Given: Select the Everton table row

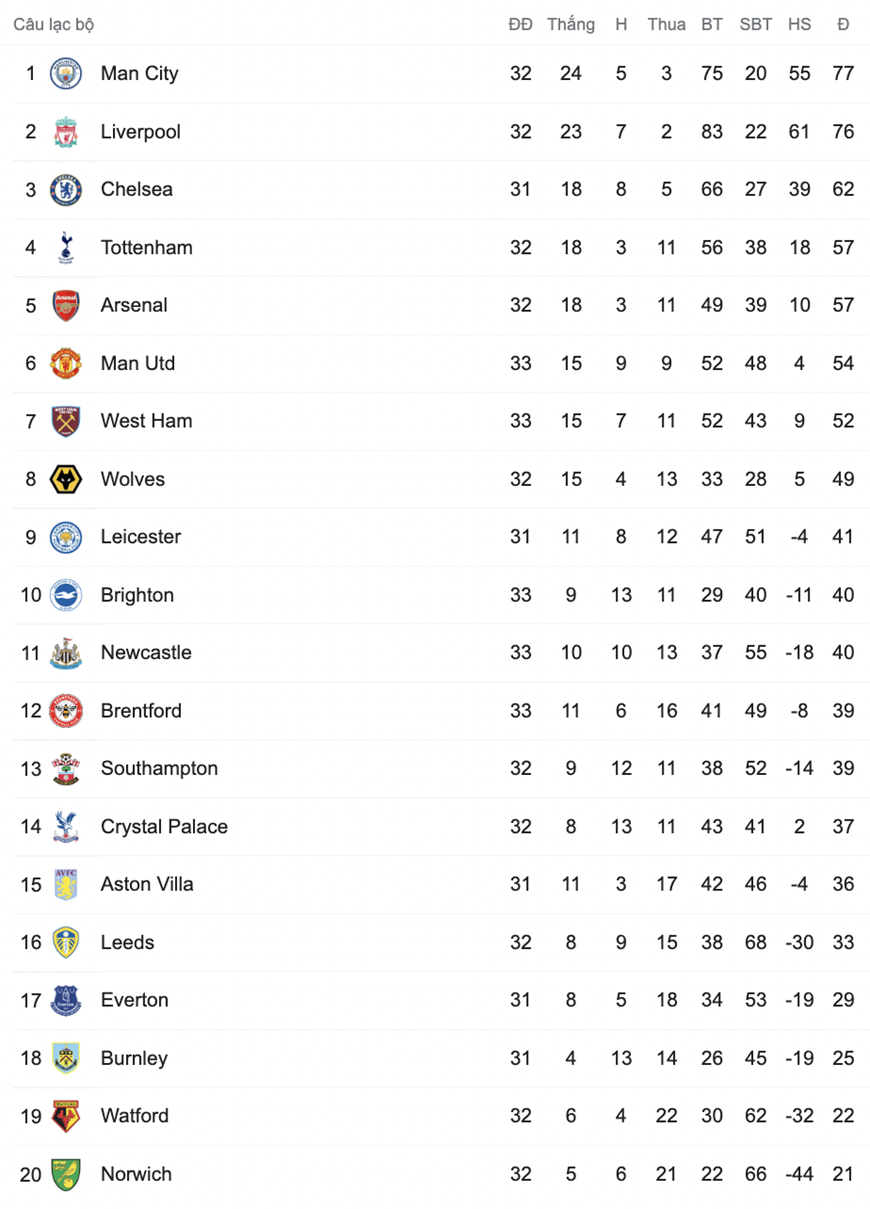Looking at the screenshot, I should [440, 1000].
